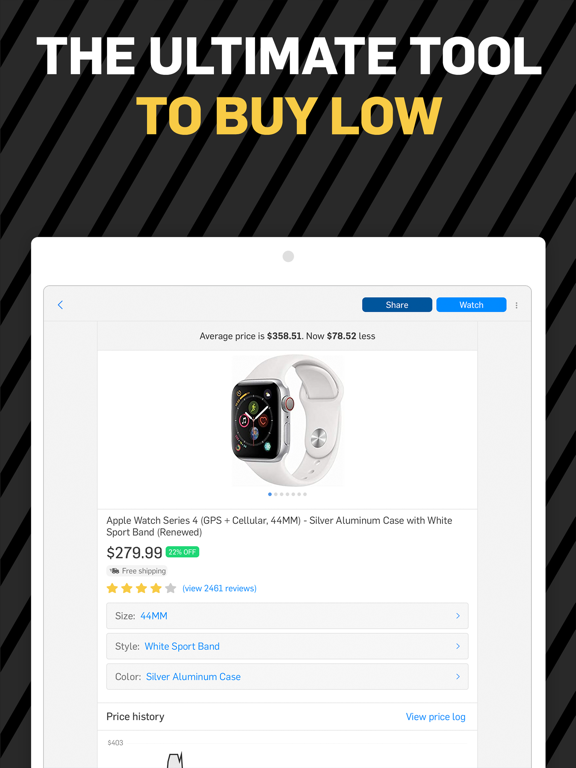Click the Size row chevron arrow

click(x=458, y=616)
